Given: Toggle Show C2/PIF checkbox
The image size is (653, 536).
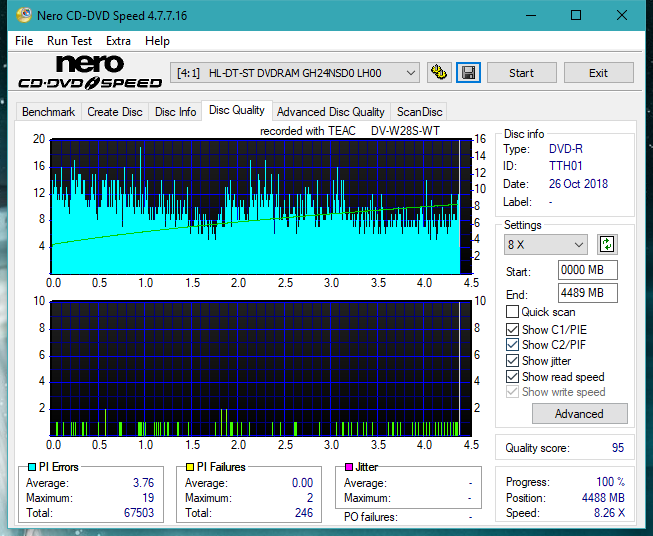Looking at the screenshot, I should 512,345.
